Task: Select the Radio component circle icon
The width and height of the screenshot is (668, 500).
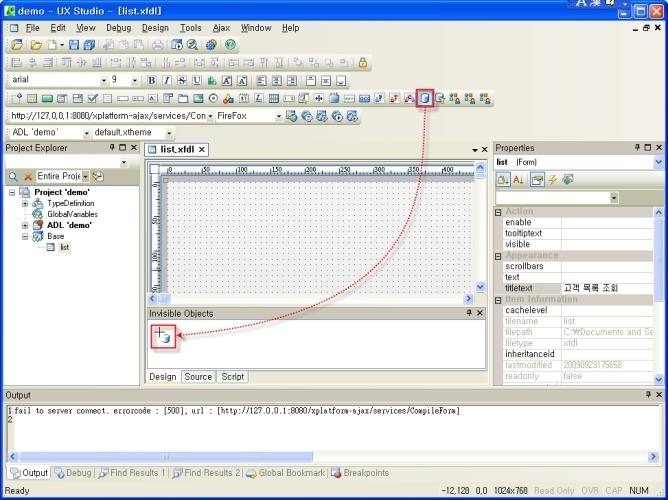Action: 213,99
